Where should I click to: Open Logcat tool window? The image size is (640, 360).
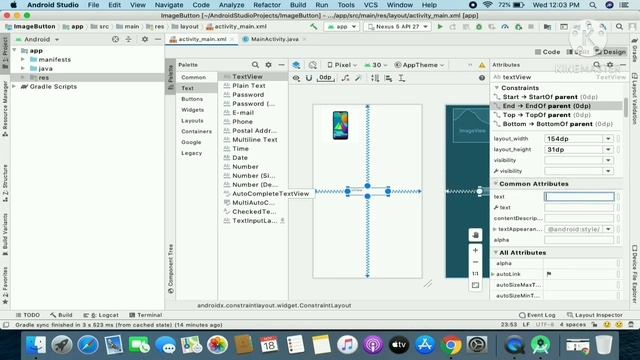pyautogui.click(x=101, y=315)
